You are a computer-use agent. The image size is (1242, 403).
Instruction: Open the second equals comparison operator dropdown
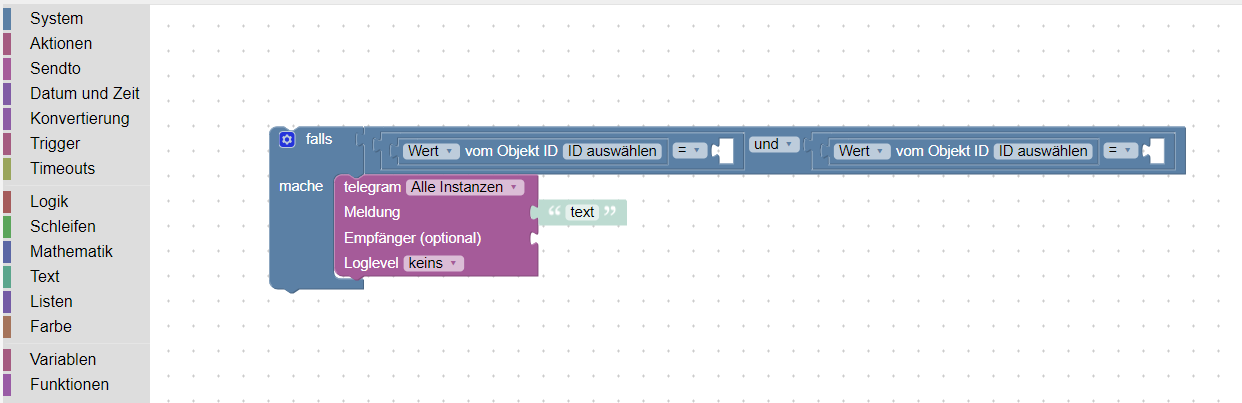point(1120,151)
